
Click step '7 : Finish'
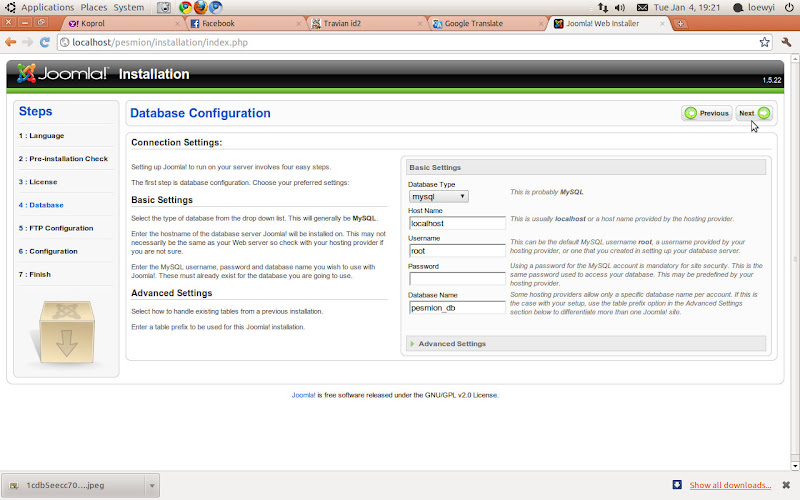(35, 274)
